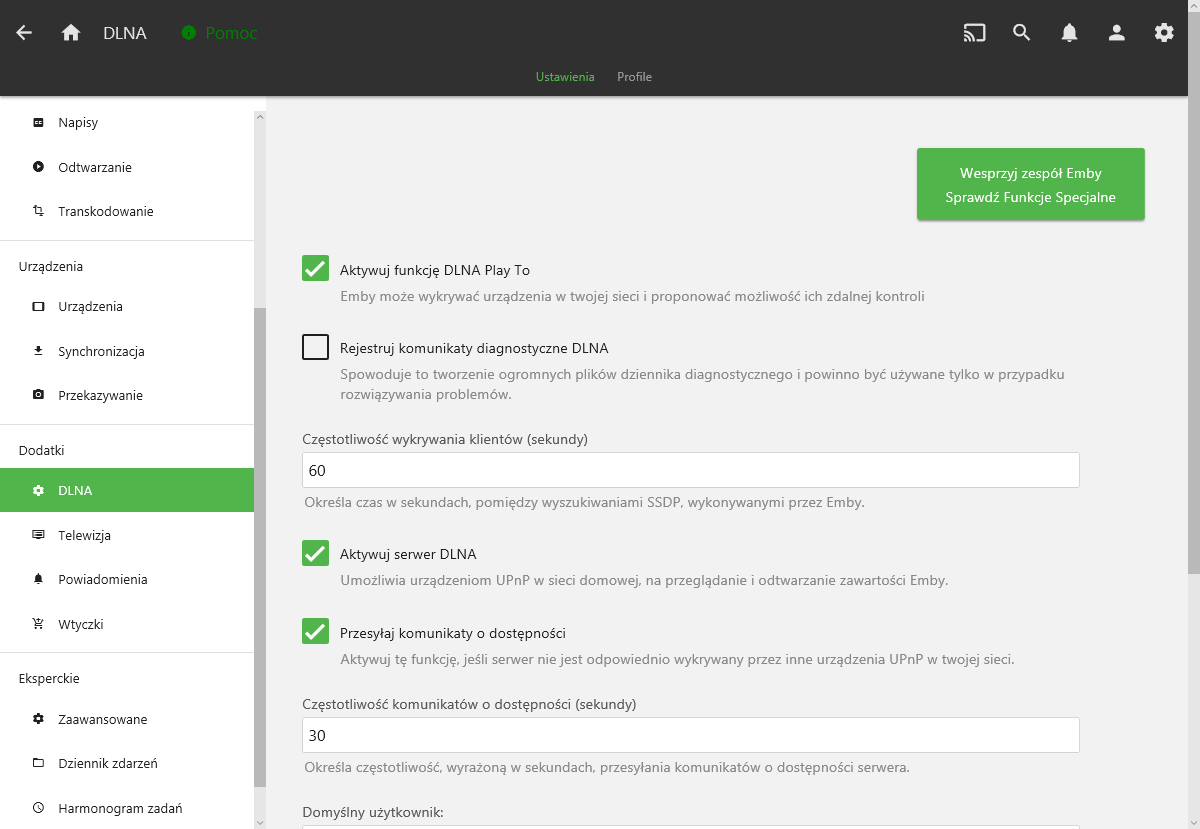This screenshot has height=829, width=1200.
Task: Select the Ustawienia tab
Action: click(x=565, y=77)
